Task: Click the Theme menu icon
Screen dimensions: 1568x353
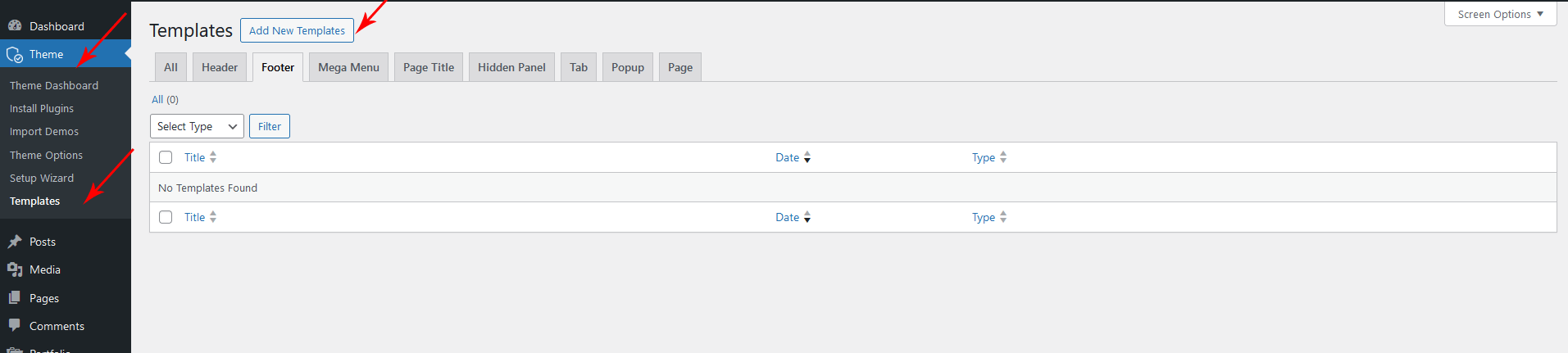Action: click(x=15, y=55)
